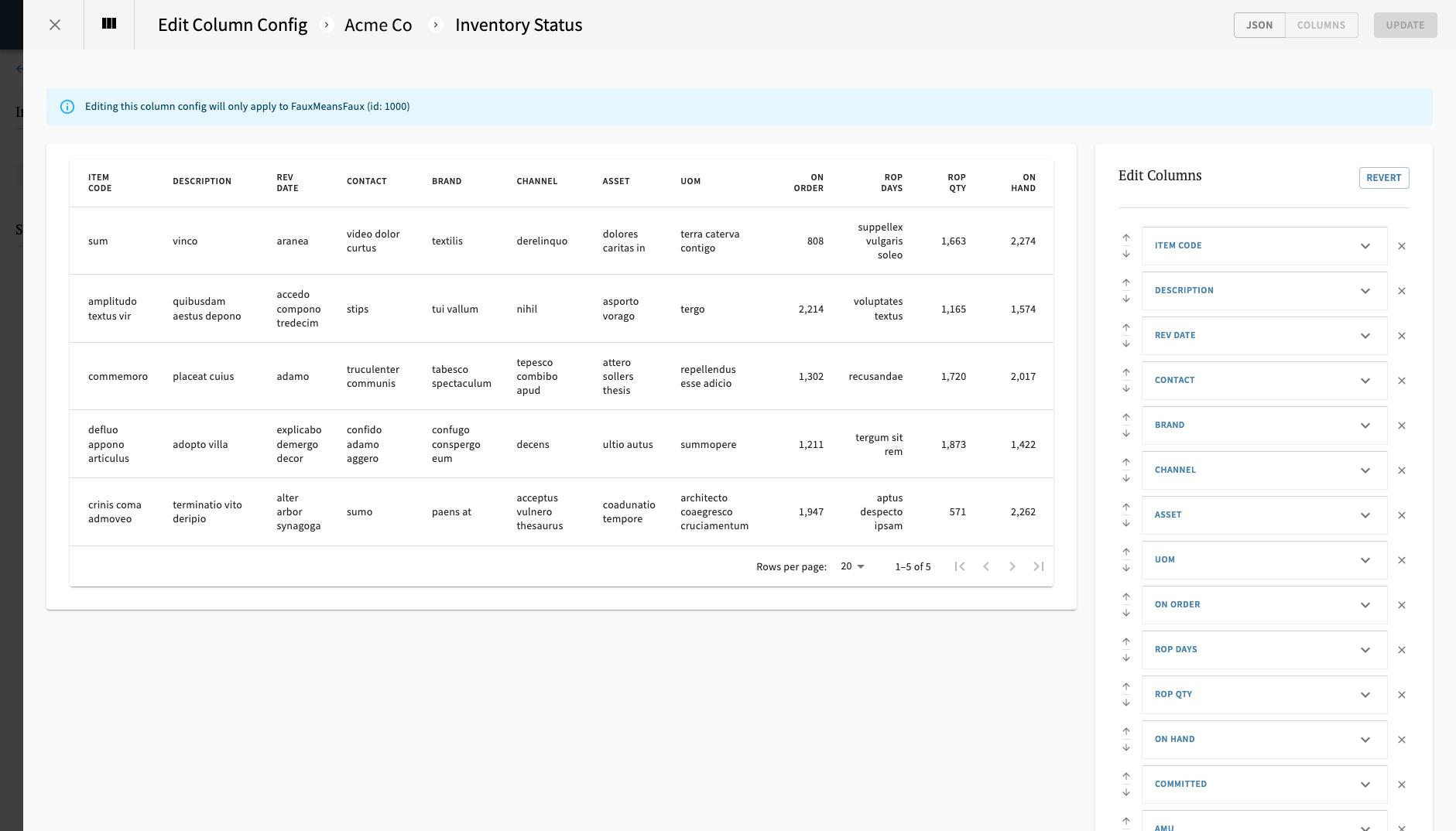This screenshot has height=831, width=1456.
Task: Move the DESCRIPTION column down
Action: pos(1126,298)
